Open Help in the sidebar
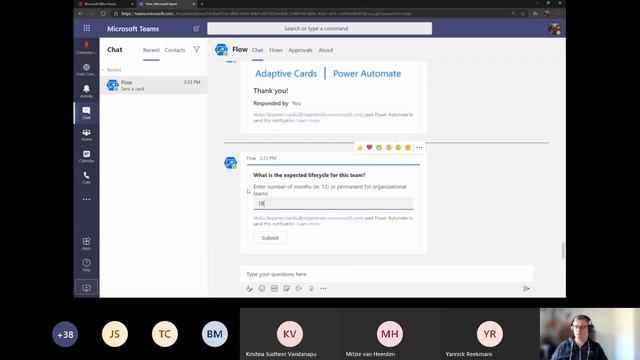 click(86, 265)
